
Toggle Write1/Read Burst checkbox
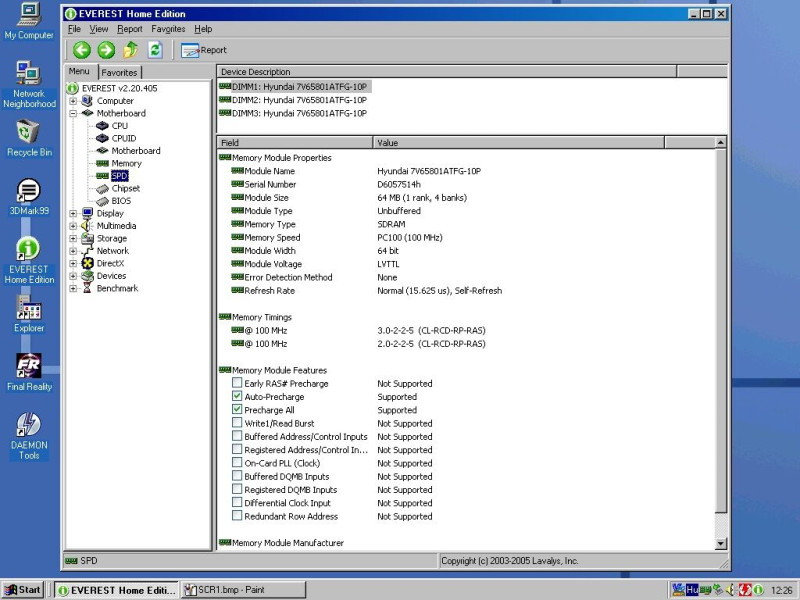(x=237, y=422)
